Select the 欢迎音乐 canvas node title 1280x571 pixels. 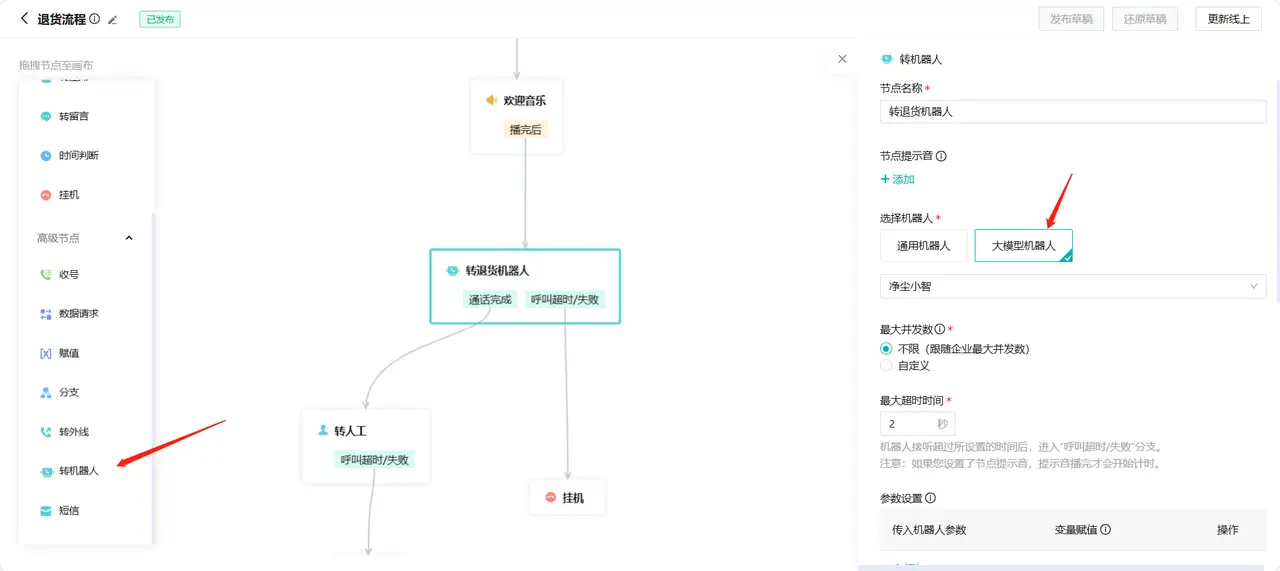524,100
